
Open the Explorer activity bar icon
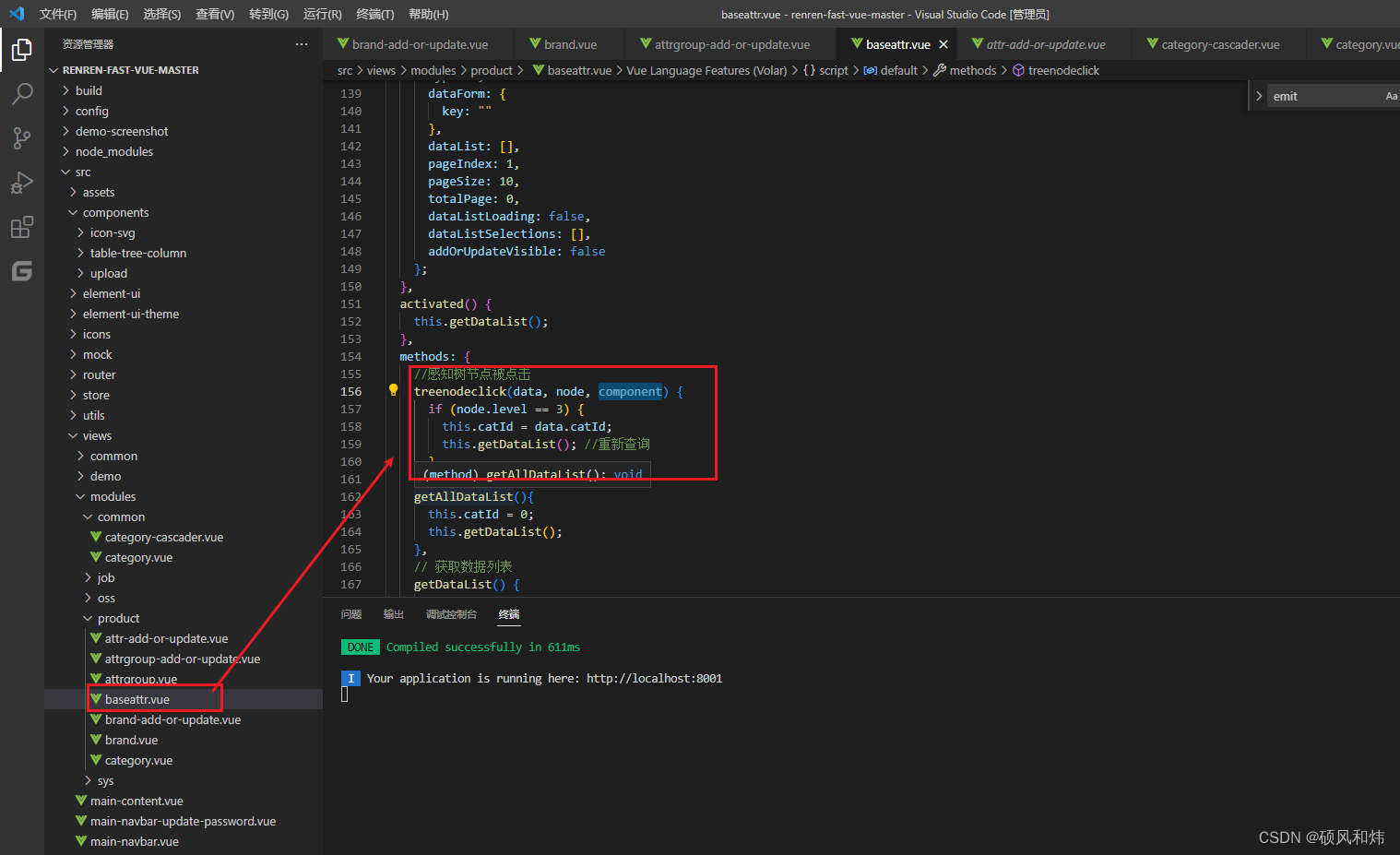tap(22, 50)
